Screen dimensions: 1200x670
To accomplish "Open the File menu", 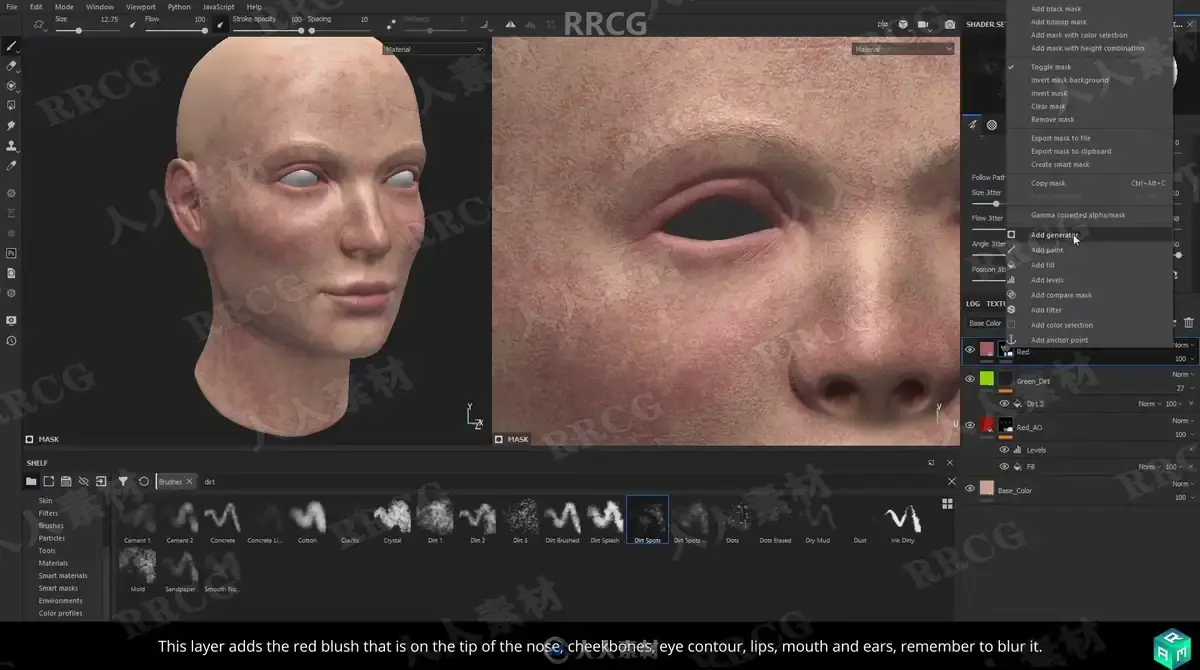I will [11, 7].
